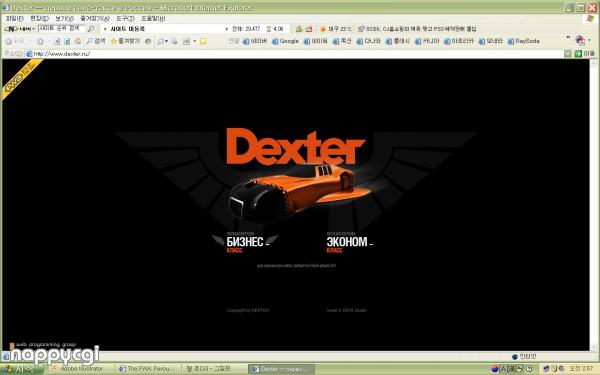This screenshot has height=375, width=600.
Task: Click the system clock in the tray
Action: pyautogui.click(x=581, y=369)
